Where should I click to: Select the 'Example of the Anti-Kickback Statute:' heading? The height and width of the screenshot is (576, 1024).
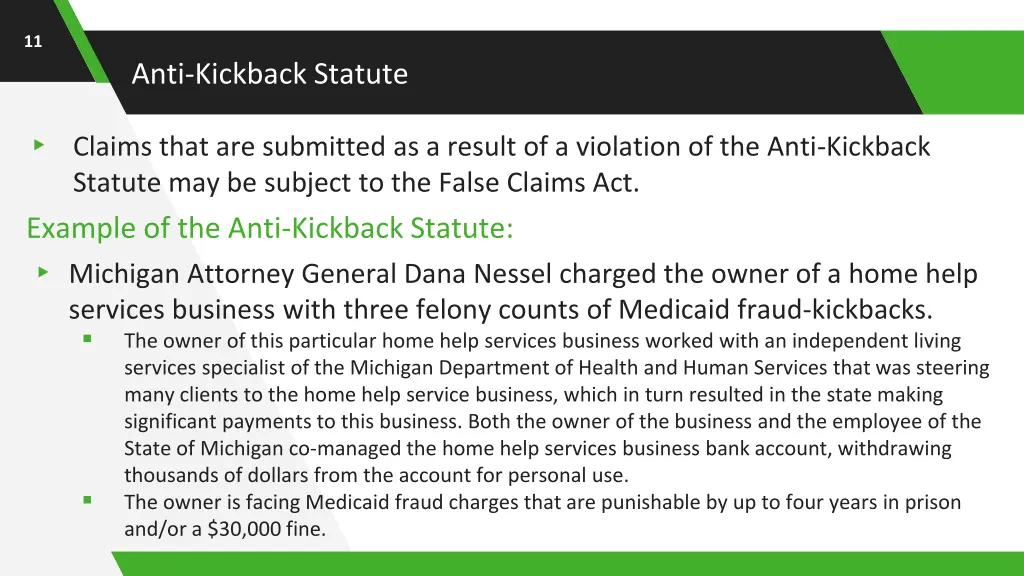pos(270,228)
